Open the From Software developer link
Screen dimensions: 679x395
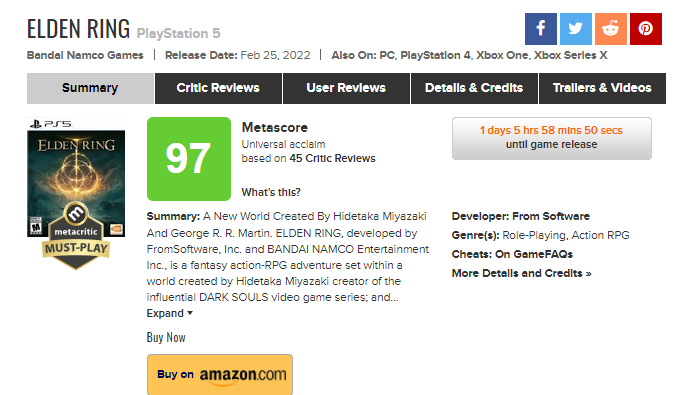[x=551, y=216]
